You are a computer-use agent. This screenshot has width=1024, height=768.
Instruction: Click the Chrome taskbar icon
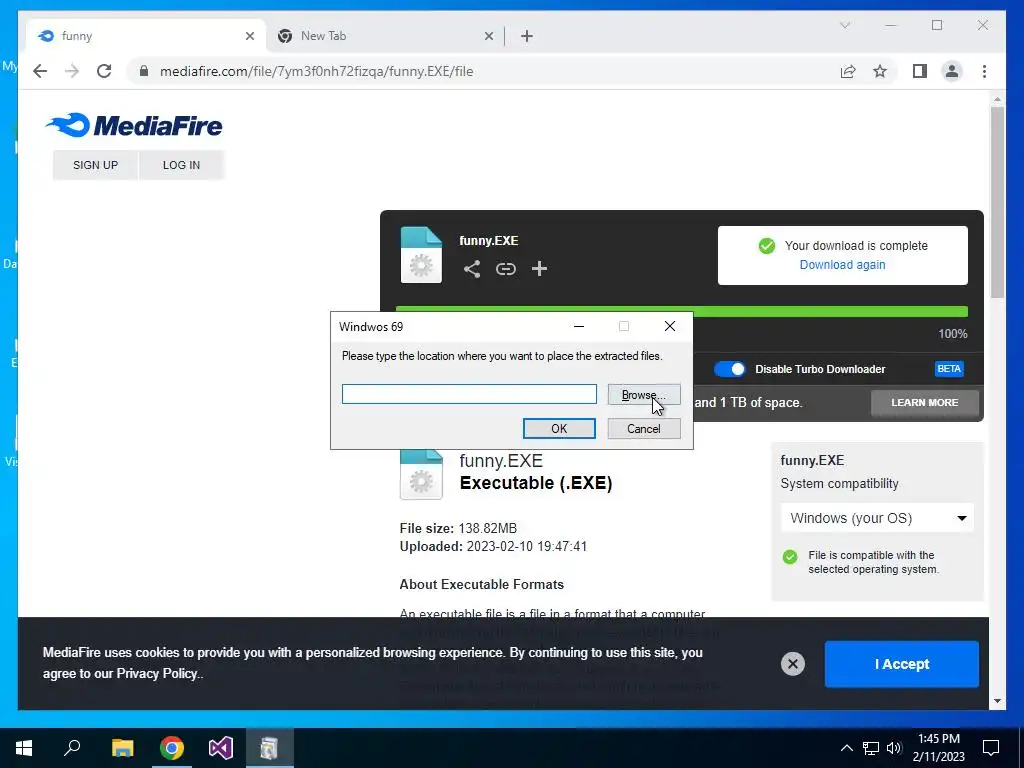pyautogui.click(x=172, y=748)
